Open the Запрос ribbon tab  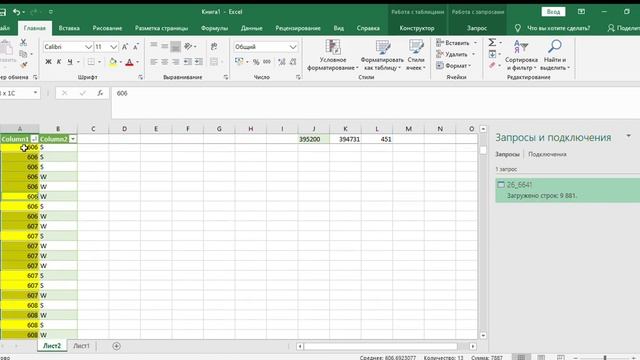pyautogui.click(x=477, y=28)
